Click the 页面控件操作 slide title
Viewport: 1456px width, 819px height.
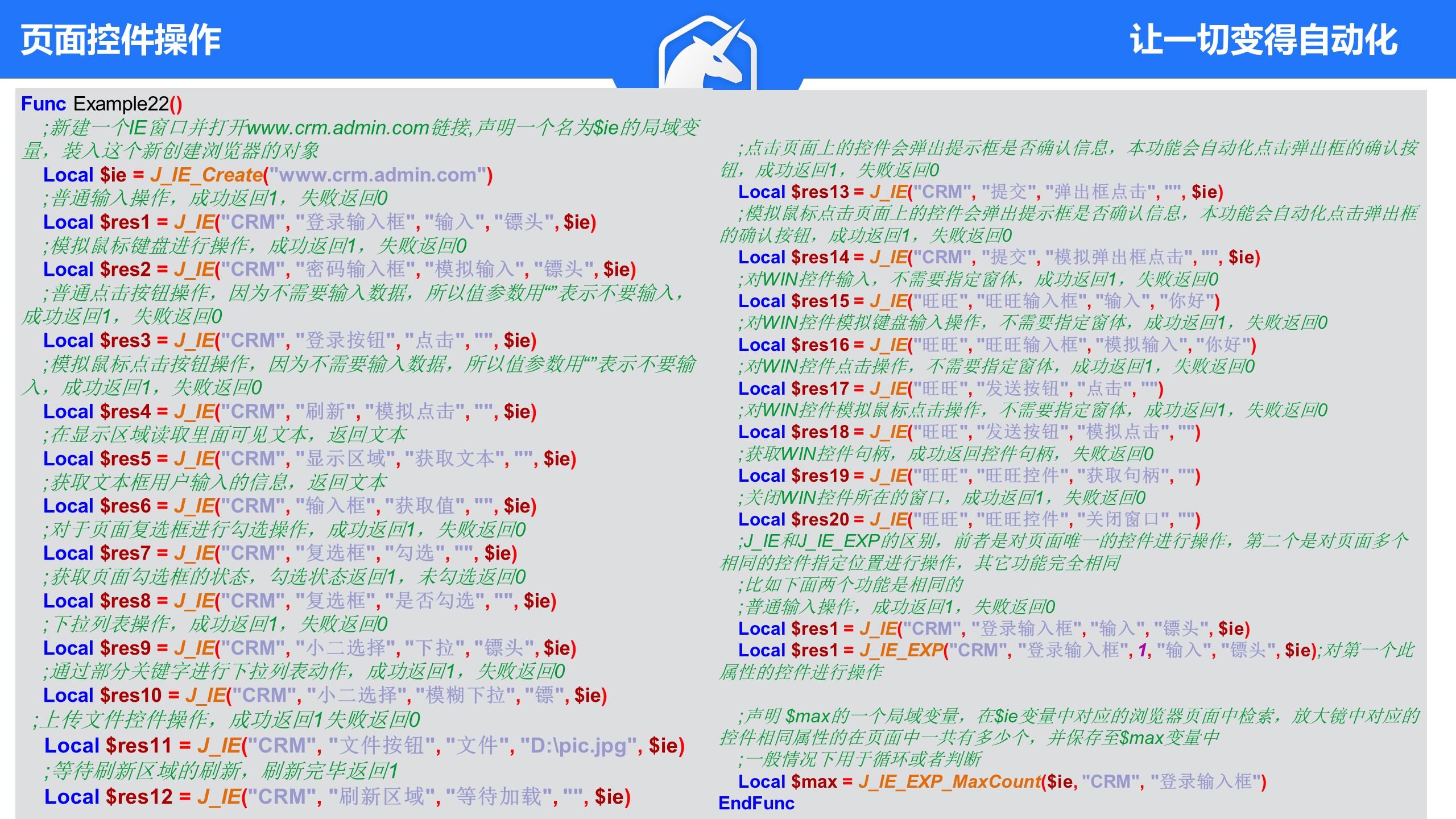[x=121, y=40]
